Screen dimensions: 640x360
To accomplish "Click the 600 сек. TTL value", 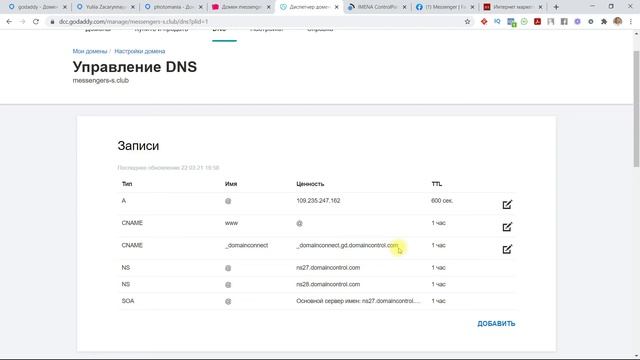I will pos(442,200).
